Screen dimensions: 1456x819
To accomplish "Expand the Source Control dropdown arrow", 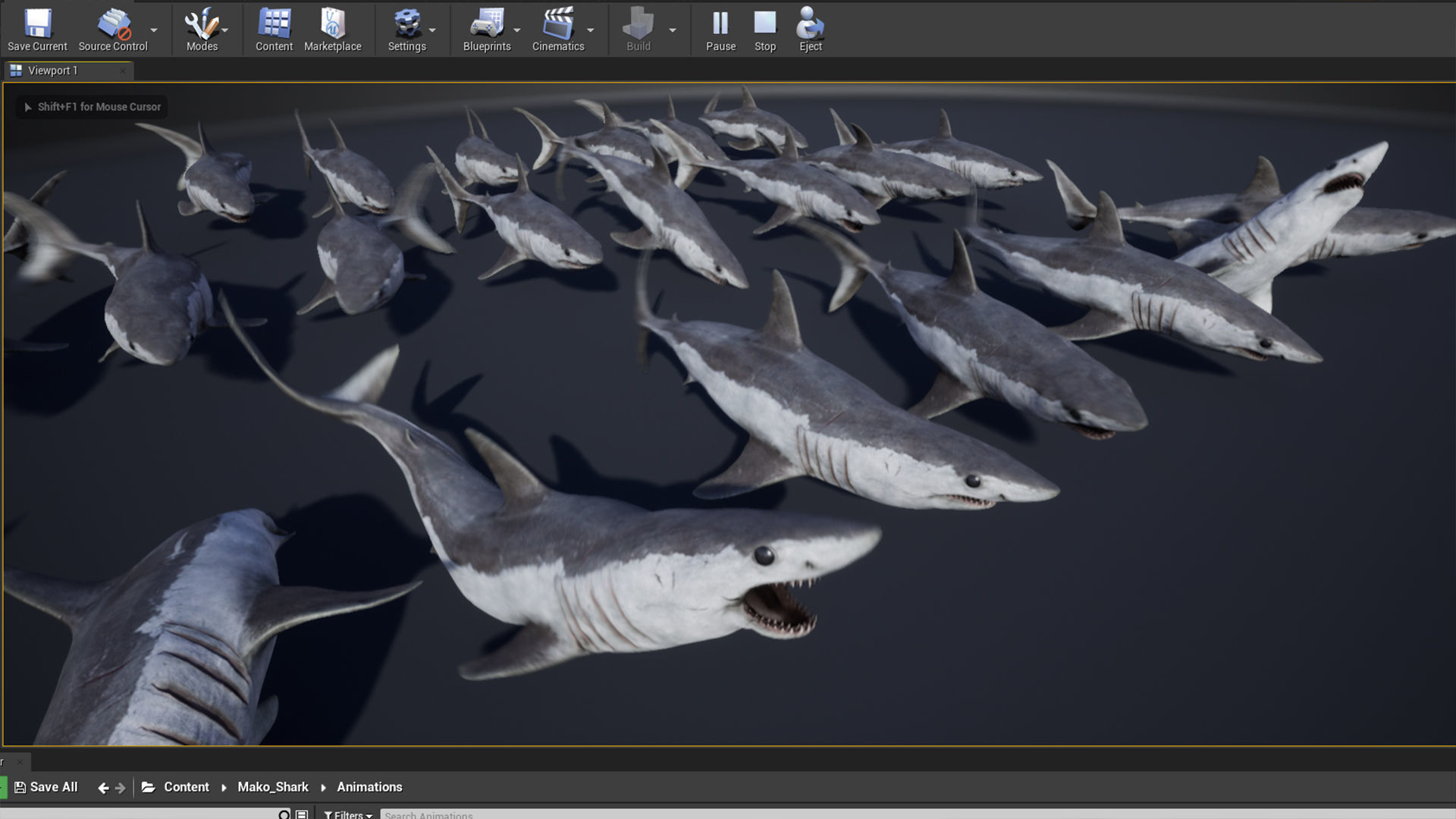I will click(x=154, y=30).
